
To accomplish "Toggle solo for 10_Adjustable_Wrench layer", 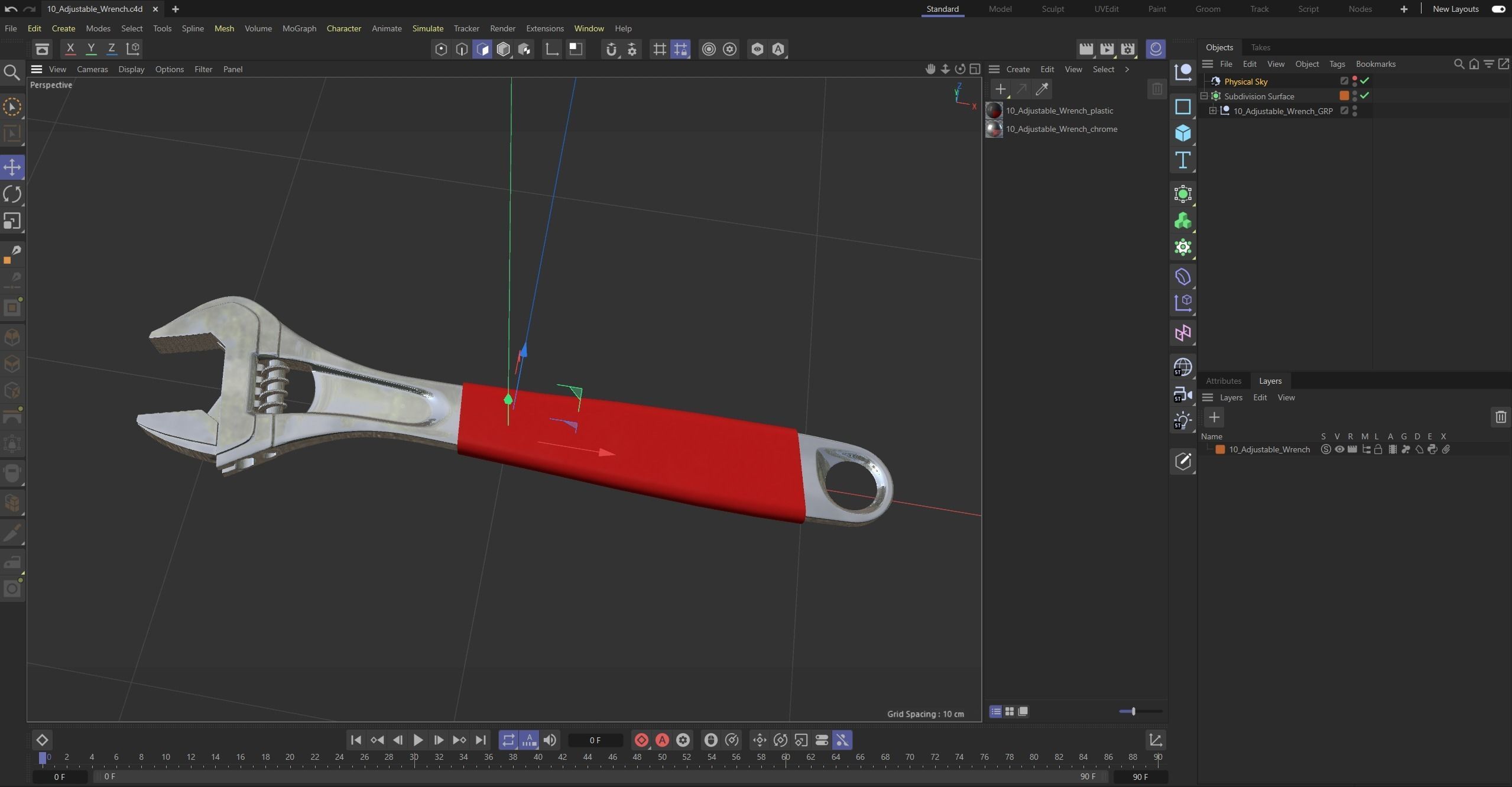I will [1326, 449].
